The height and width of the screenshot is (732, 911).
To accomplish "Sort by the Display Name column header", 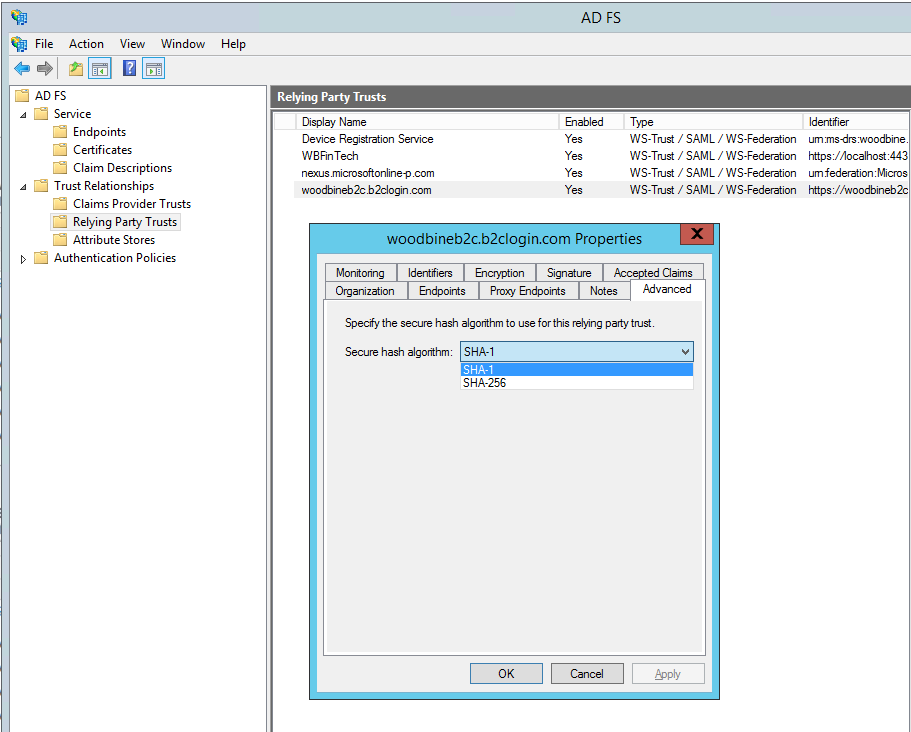I will [427, 121].
